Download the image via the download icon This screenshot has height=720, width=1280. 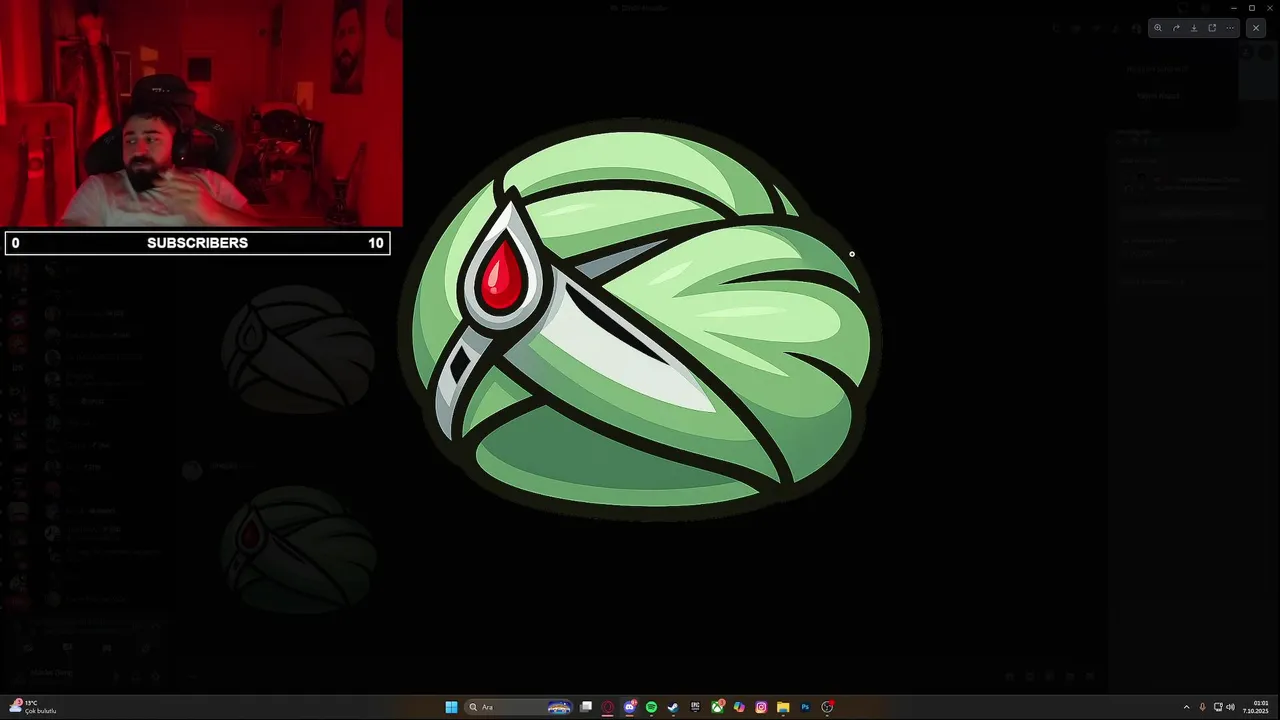[x=1194, y=28]
